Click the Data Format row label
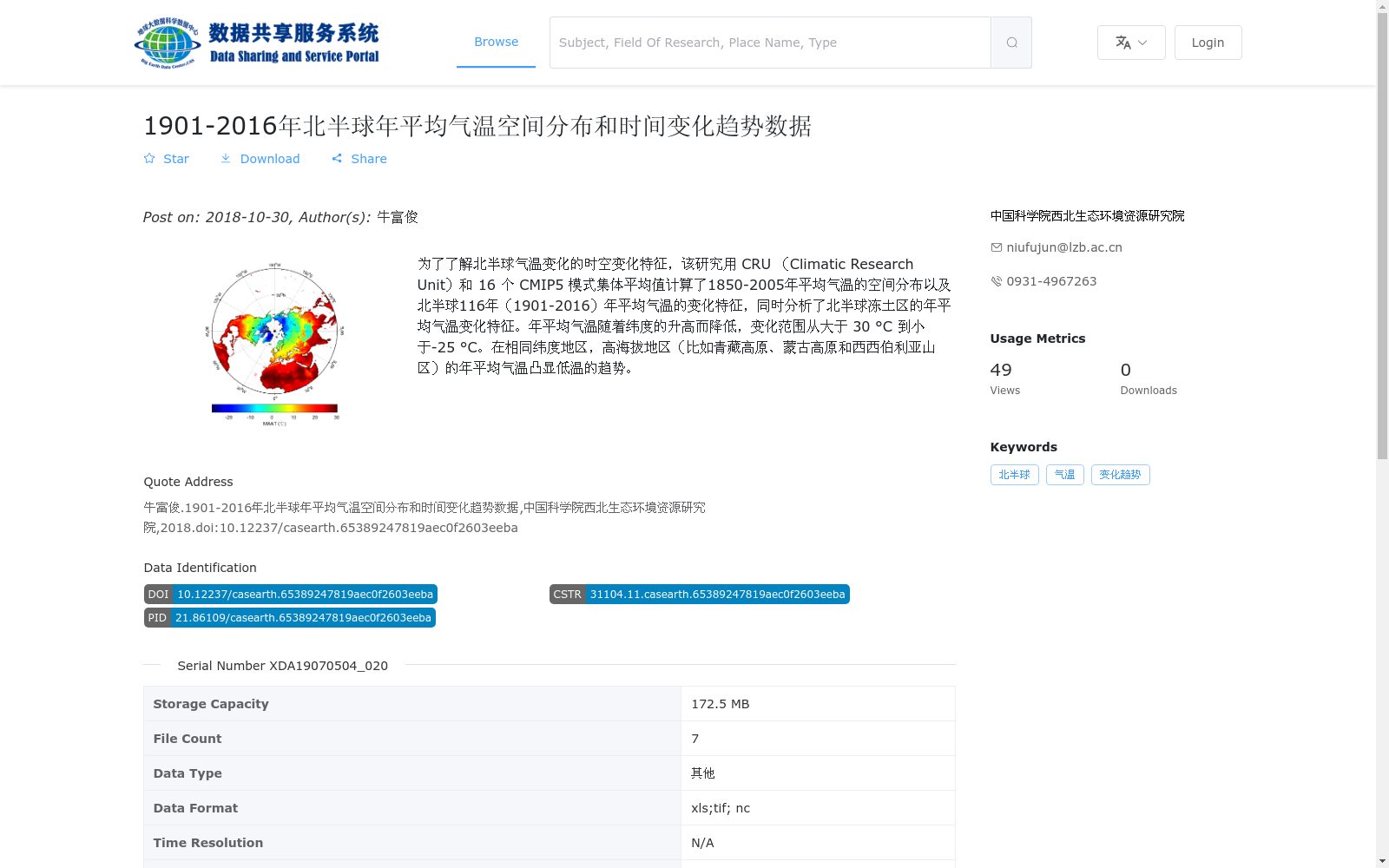This screenshot has height=868, width=1389. 195,808
